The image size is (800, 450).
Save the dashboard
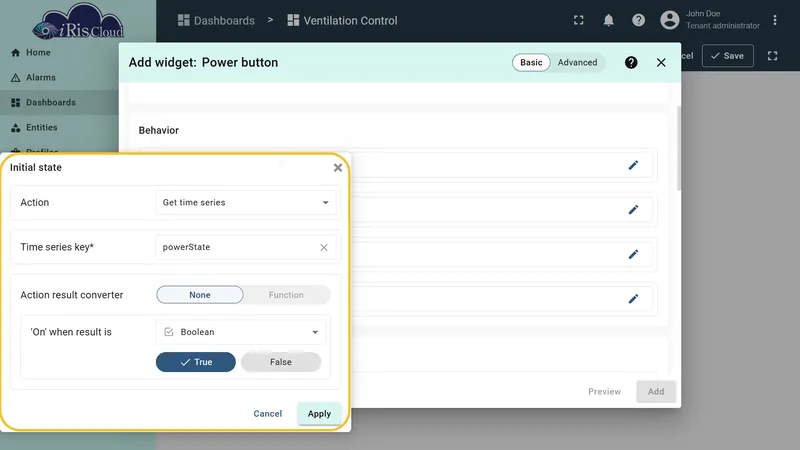click(x=728, y=56)
